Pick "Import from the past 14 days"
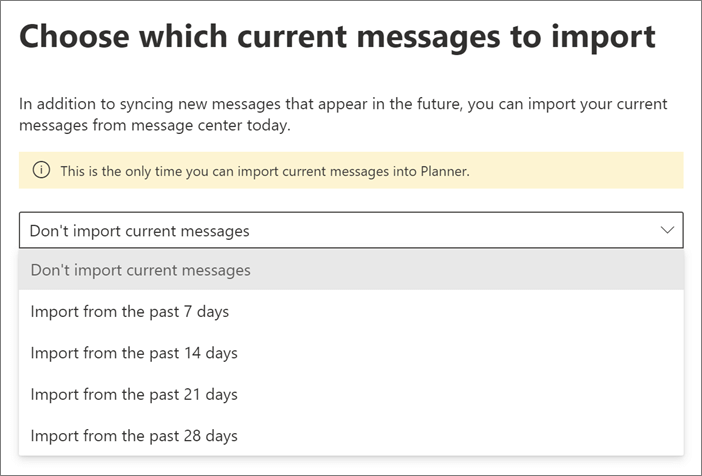702x476 pixels. (134, 353)
